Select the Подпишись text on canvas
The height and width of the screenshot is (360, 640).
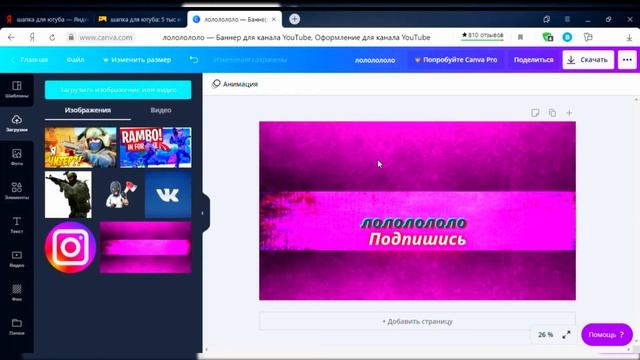click(x=417, y=239)
